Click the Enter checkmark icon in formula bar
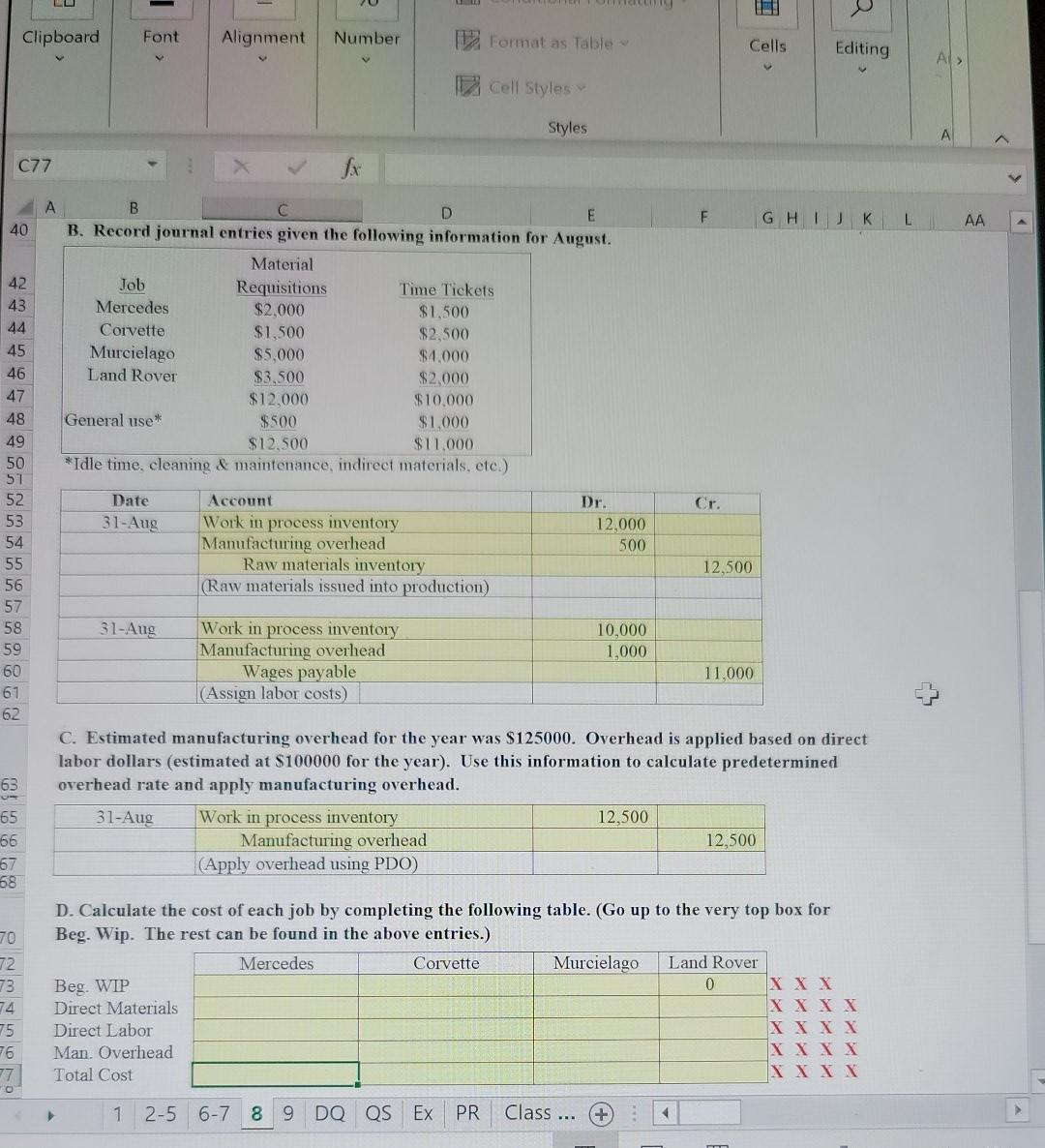Image resolution: width=1045 pixels, height=1148 pixels. click(x=296, y=166)
